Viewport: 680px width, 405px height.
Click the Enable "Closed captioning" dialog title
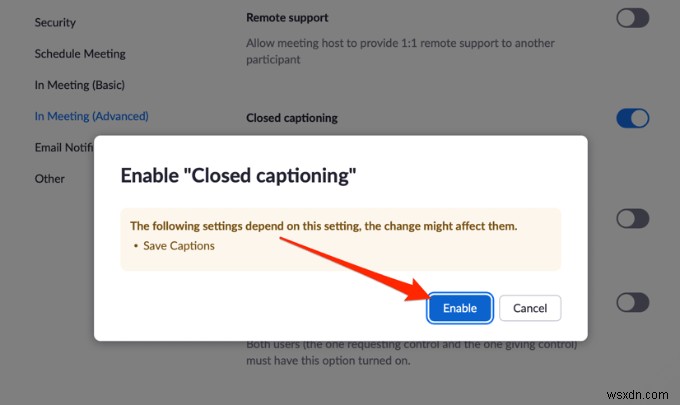[238, 176]
